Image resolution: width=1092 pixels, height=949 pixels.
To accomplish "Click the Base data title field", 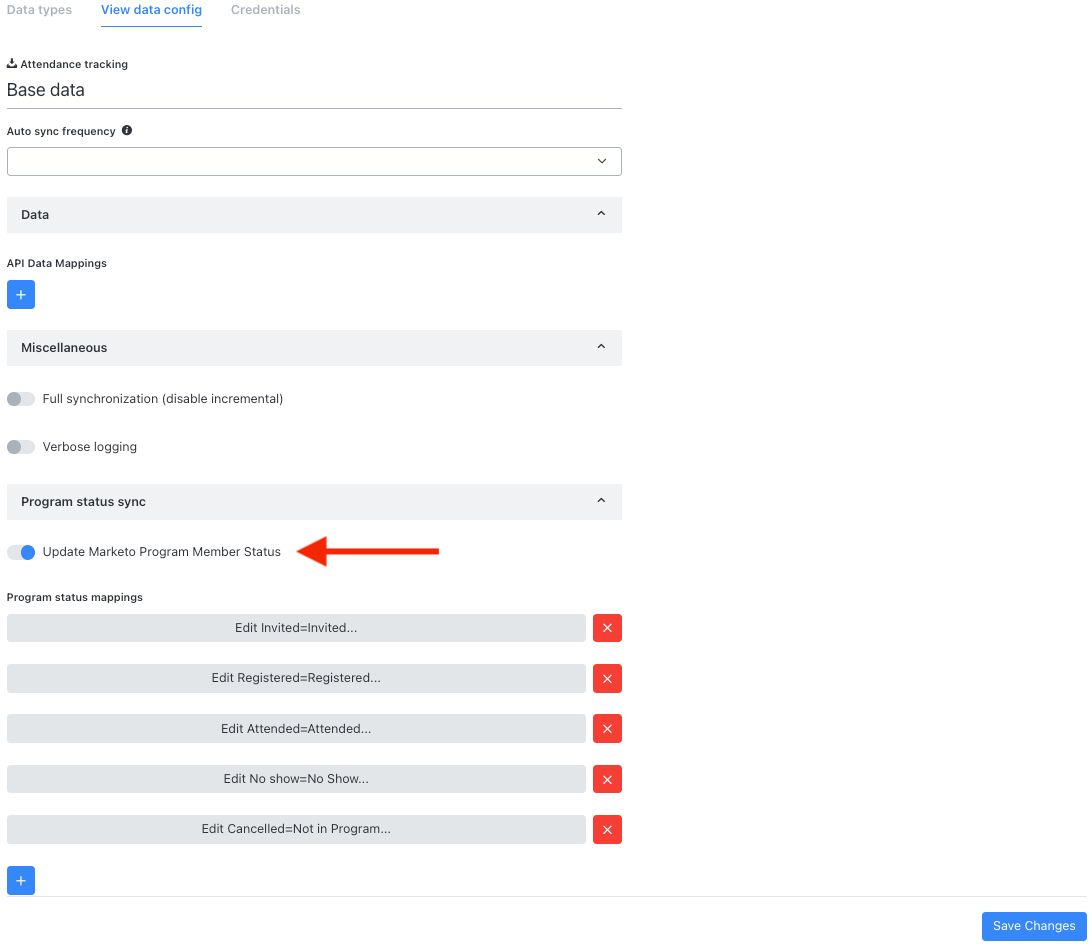I will [314, 91].
